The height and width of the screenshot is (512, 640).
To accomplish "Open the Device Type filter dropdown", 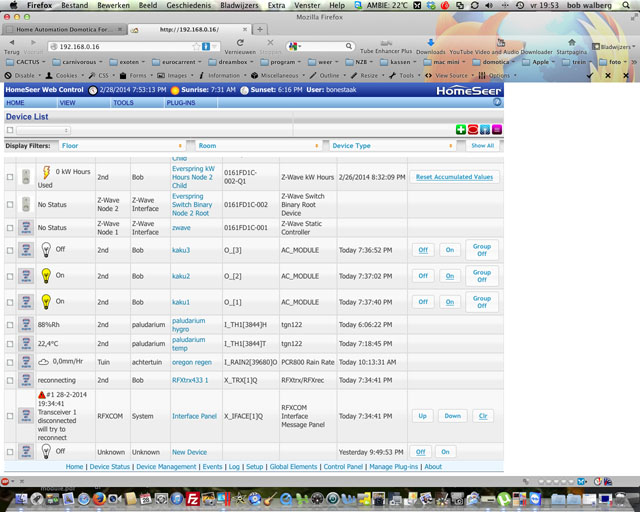I will (x=392, y=146).
